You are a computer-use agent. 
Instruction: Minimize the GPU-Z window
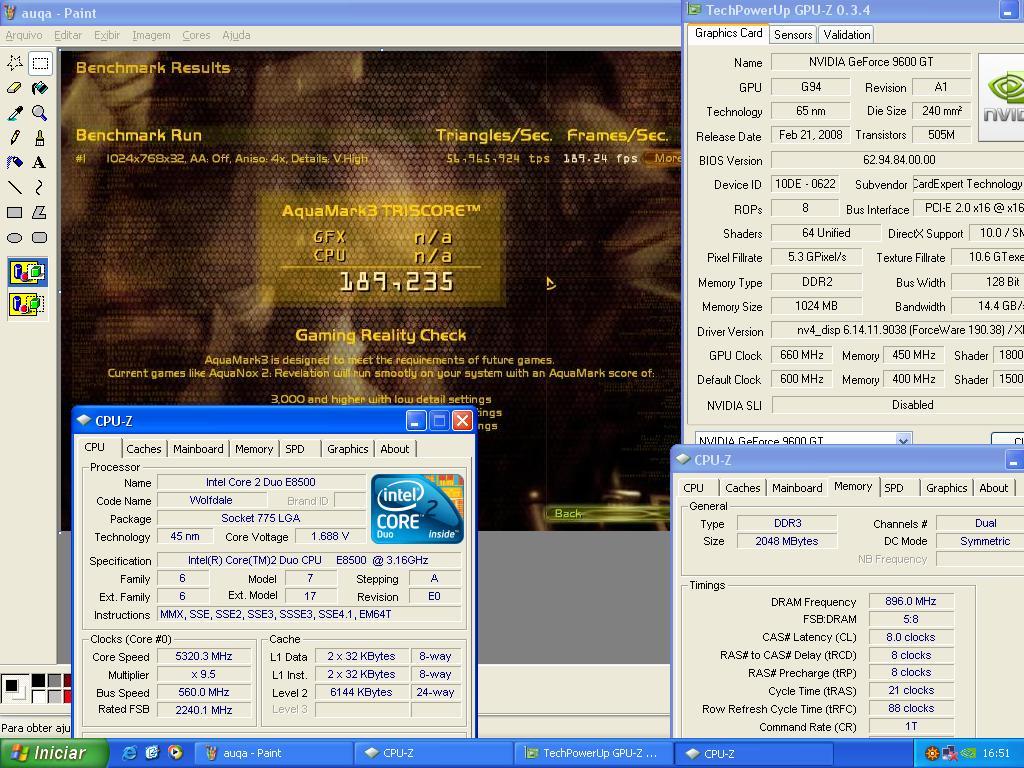1010,10
